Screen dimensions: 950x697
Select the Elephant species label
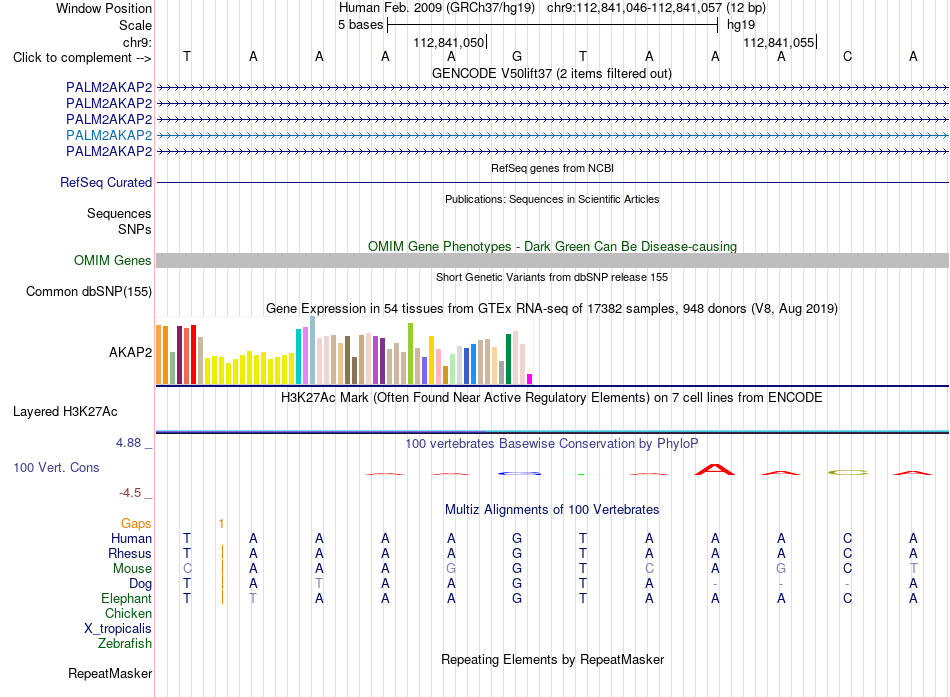click(x=126, y=598)
